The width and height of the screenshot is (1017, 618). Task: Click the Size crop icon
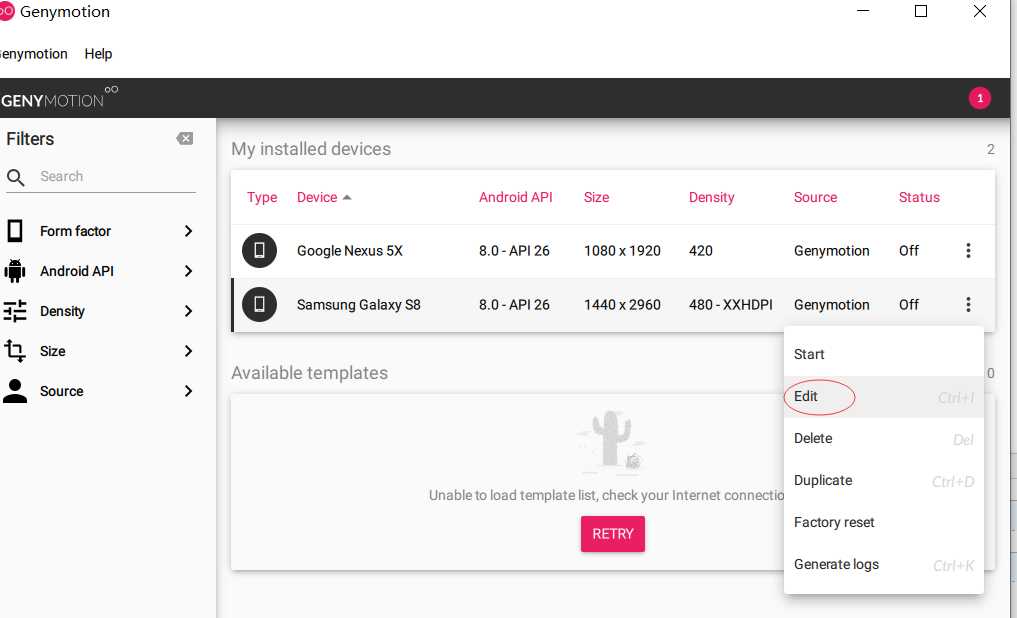tap(15, 351)
